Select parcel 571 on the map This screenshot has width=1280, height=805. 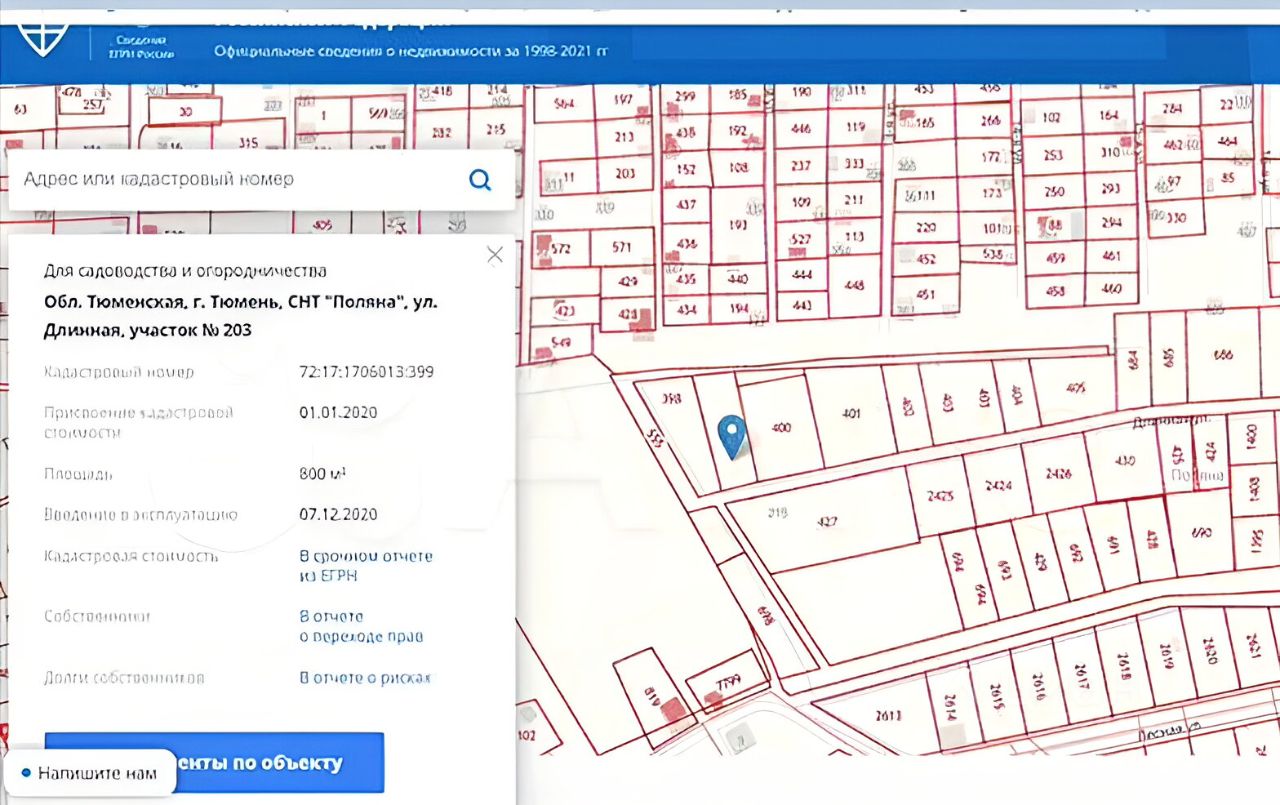point(622,248)
